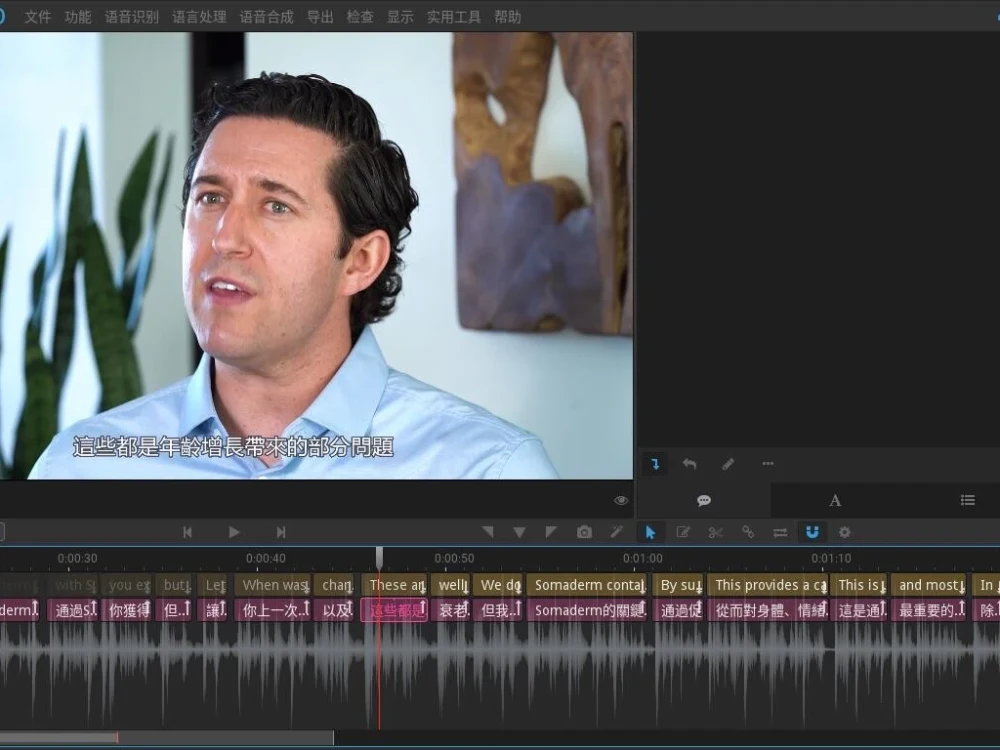
Task: Toggle the eye visibility icon under video
Action: pos(621,501)
